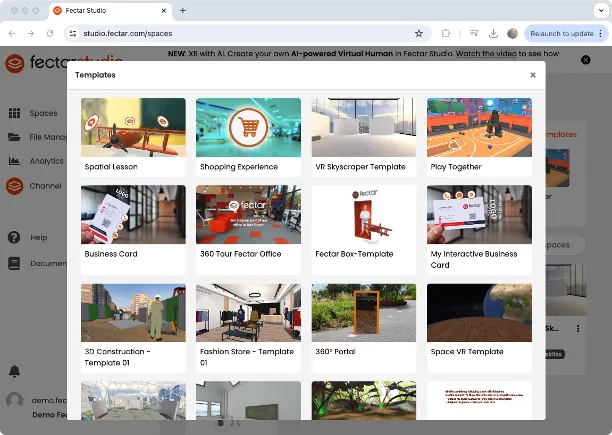
Task: Close the Templates dialog
Action: (533, 75)
